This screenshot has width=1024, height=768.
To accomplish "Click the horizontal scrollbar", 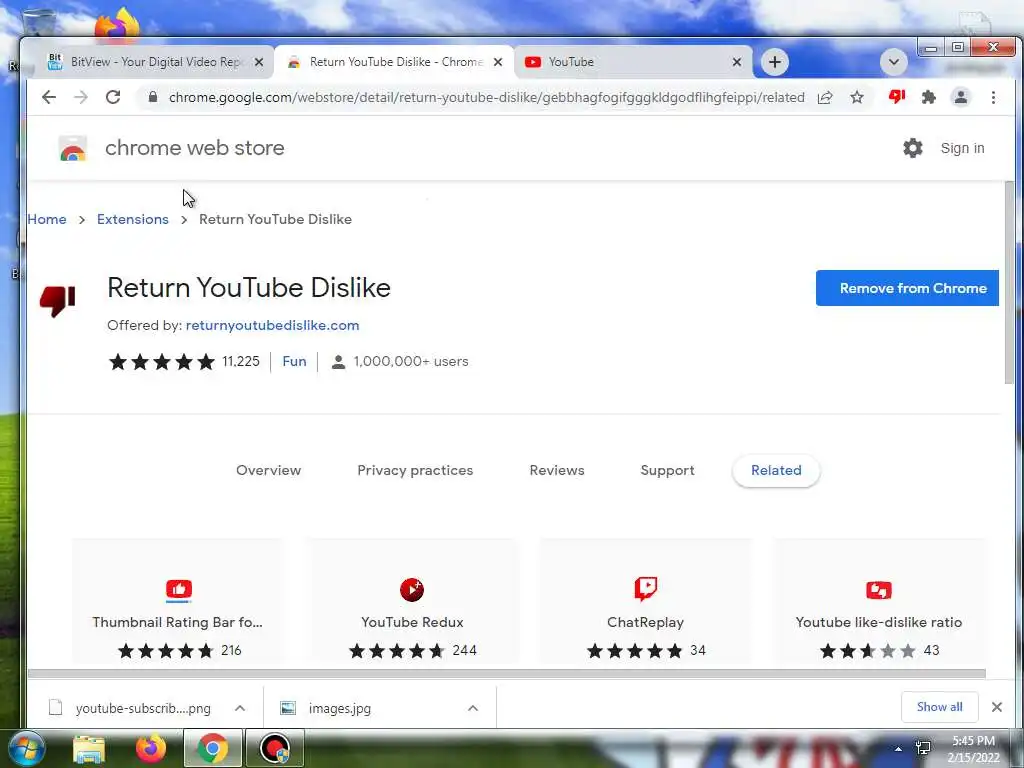I will [507, 673].
